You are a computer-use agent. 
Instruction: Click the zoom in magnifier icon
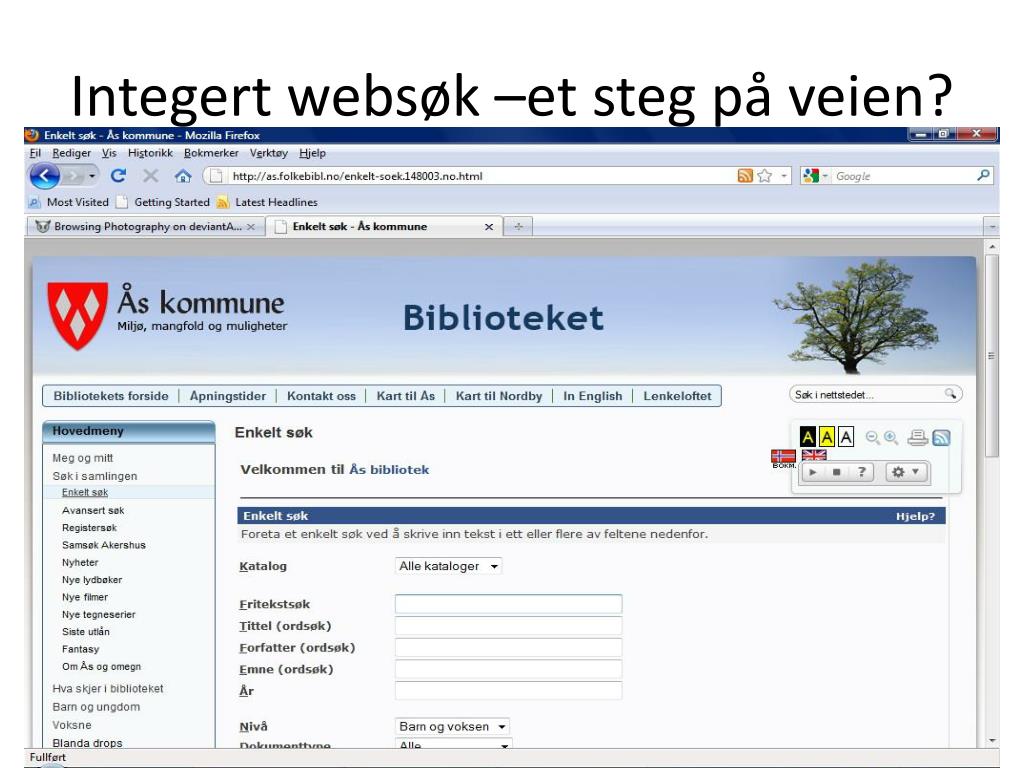[891, 438]
